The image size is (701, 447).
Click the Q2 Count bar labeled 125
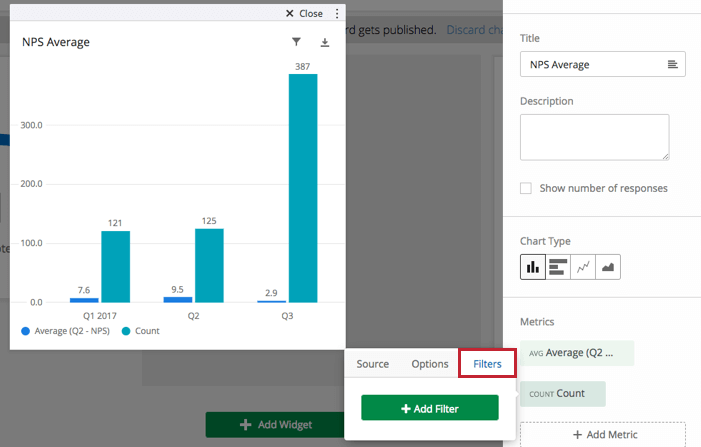[x=209, y=266]
